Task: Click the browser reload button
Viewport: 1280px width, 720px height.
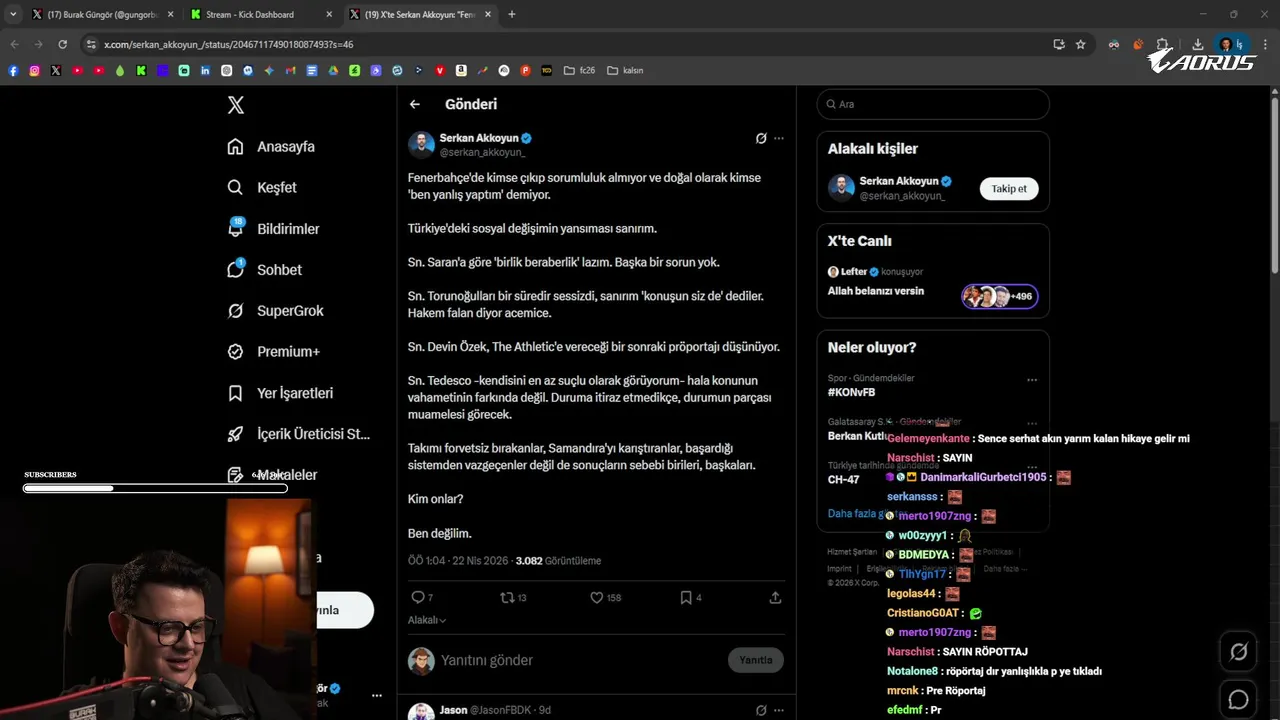Action: tap(62, 44)
